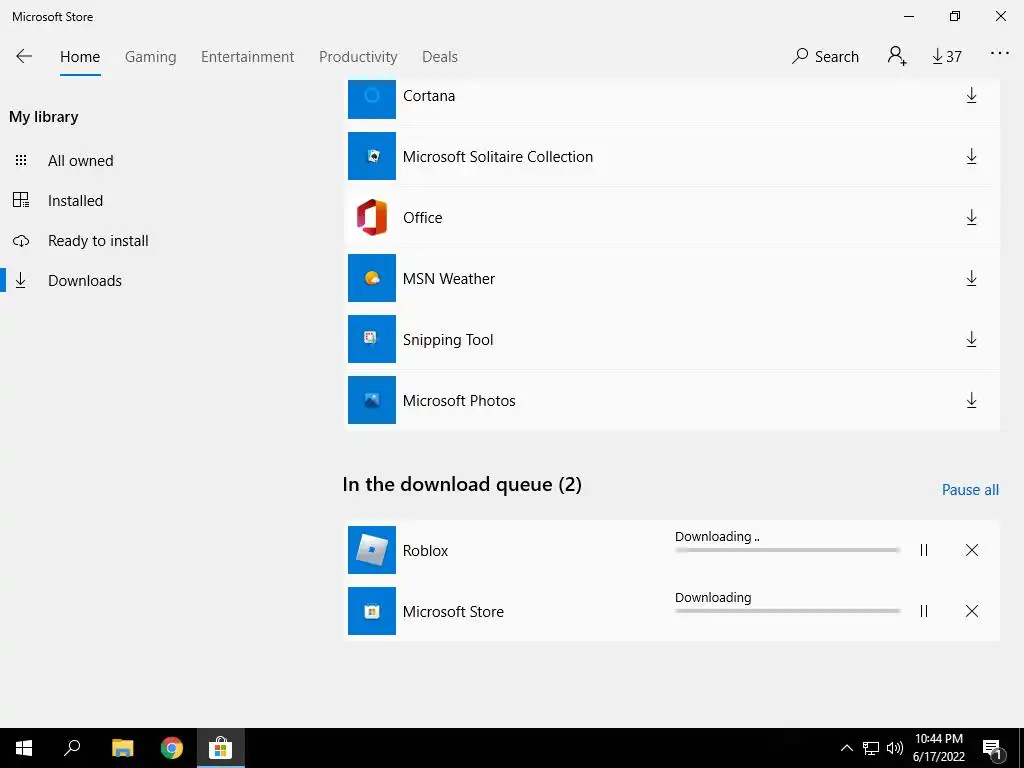Select Ready to install in library
This screenshot has height=768, width=1024.
point(98,241)
